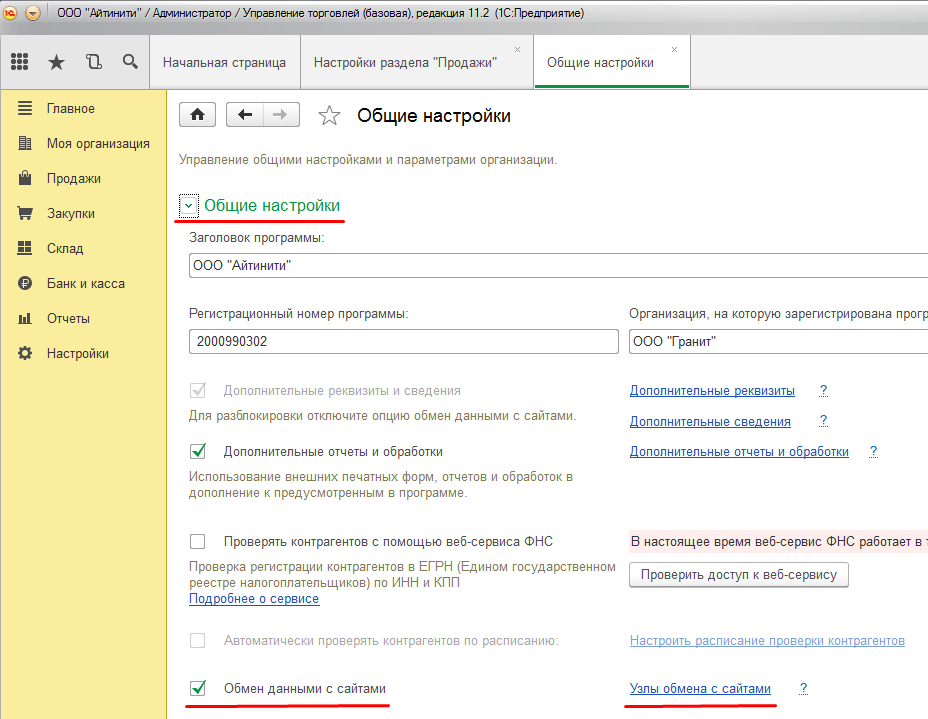Open the sections menu grid icon
This screenshot has width=928, height=719.
coord(20,62)
